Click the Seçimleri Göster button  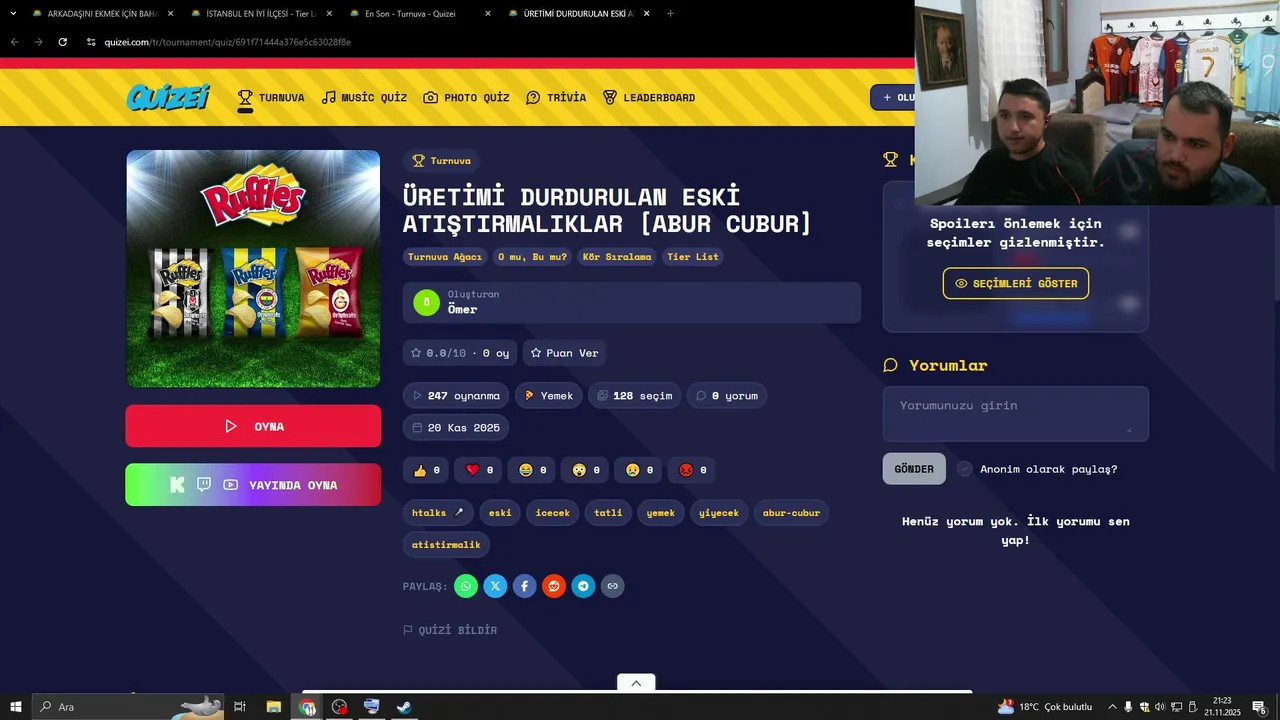(x=1016, y=283)
